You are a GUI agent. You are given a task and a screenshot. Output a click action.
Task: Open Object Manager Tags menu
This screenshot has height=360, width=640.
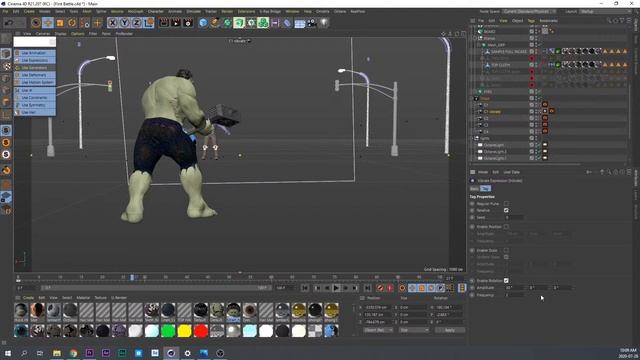(531, 20)
